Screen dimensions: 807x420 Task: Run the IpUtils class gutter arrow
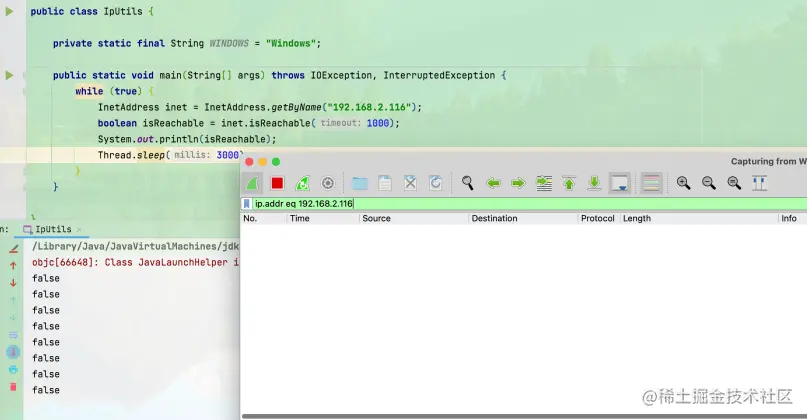pos(9,11)
